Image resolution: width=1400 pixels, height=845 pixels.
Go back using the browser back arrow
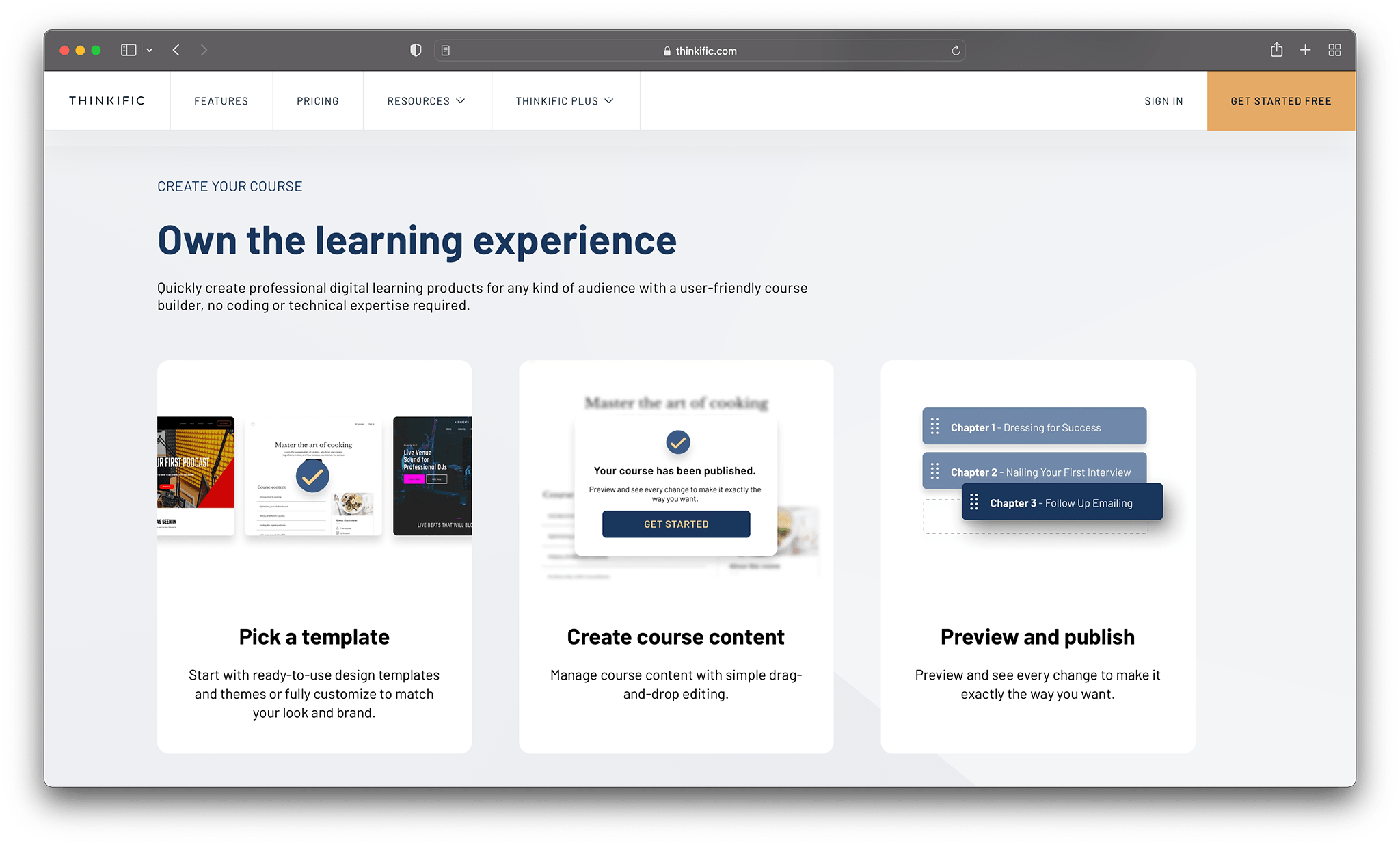[x=176, y=50]
